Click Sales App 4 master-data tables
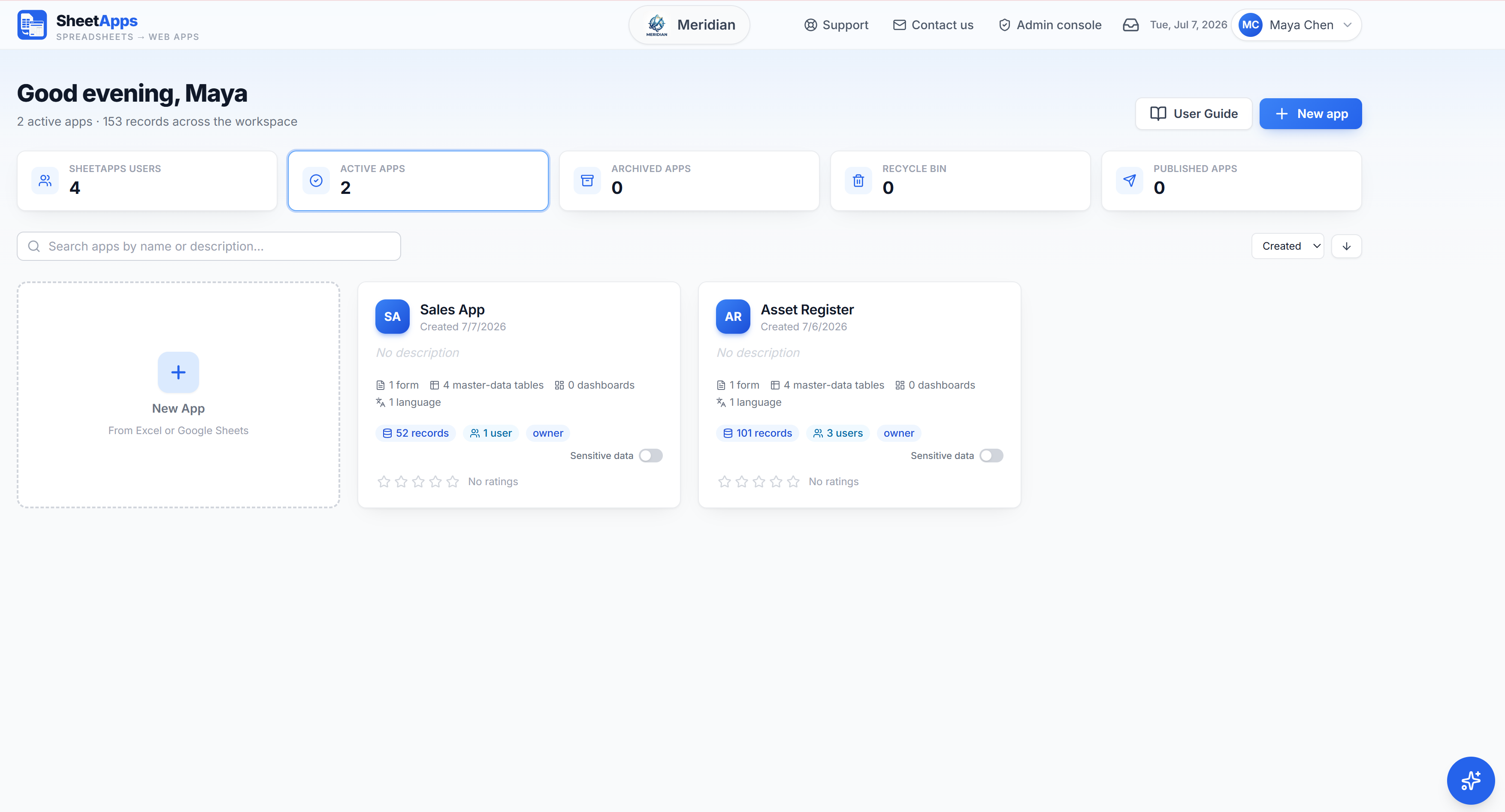Image resolution: width=1505 pixels, height=812 pixels. pyautogui.click(x=487, y=385)
